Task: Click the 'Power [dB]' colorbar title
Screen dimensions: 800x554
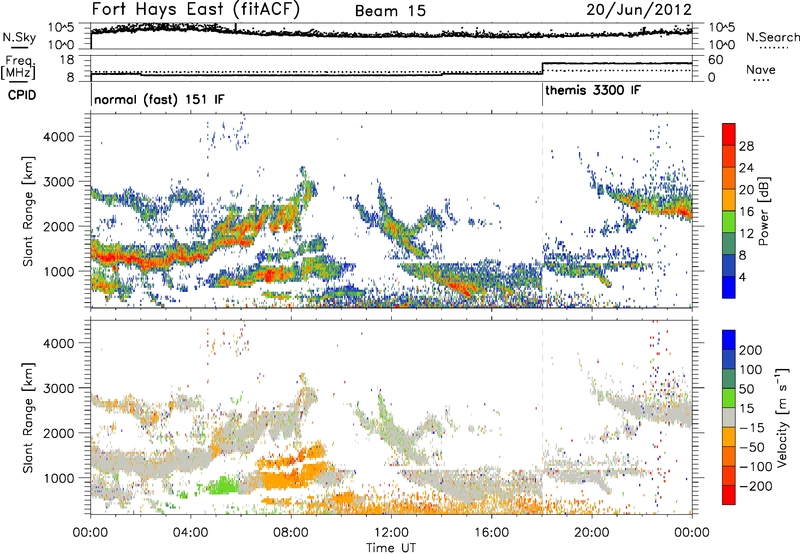Action: click(763, 211)
